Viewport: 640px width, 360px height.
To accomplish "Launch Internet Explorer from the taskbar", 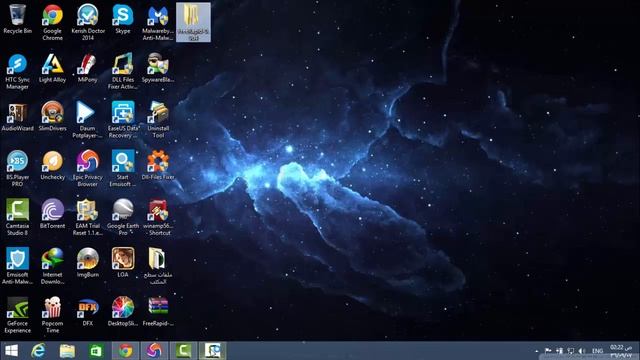I will 39,351.
